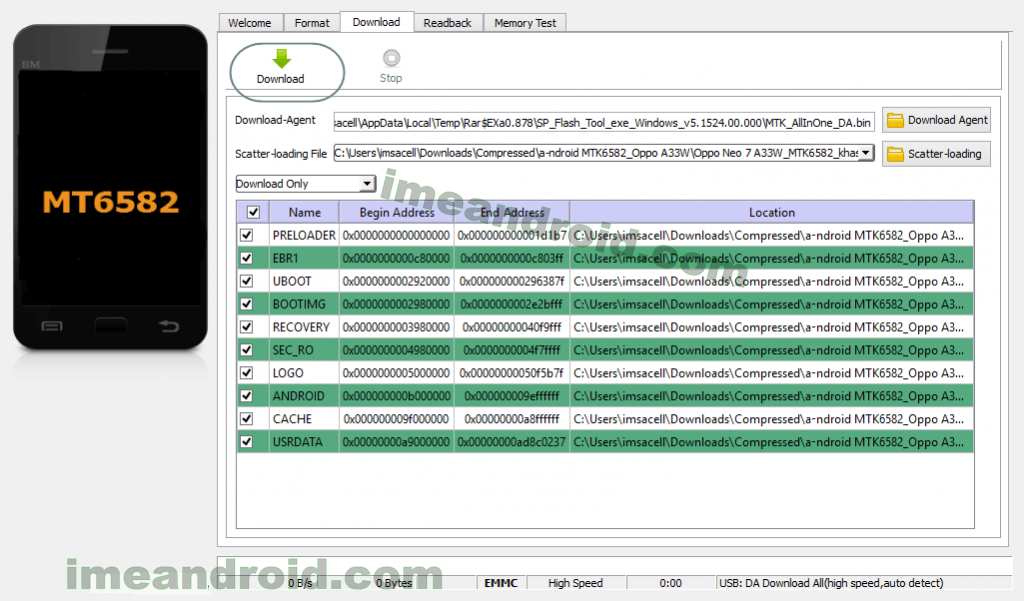Click the PRELOADER row location path
The height and width of the screenshot is (601, 1024).
[x=771, y=235]
